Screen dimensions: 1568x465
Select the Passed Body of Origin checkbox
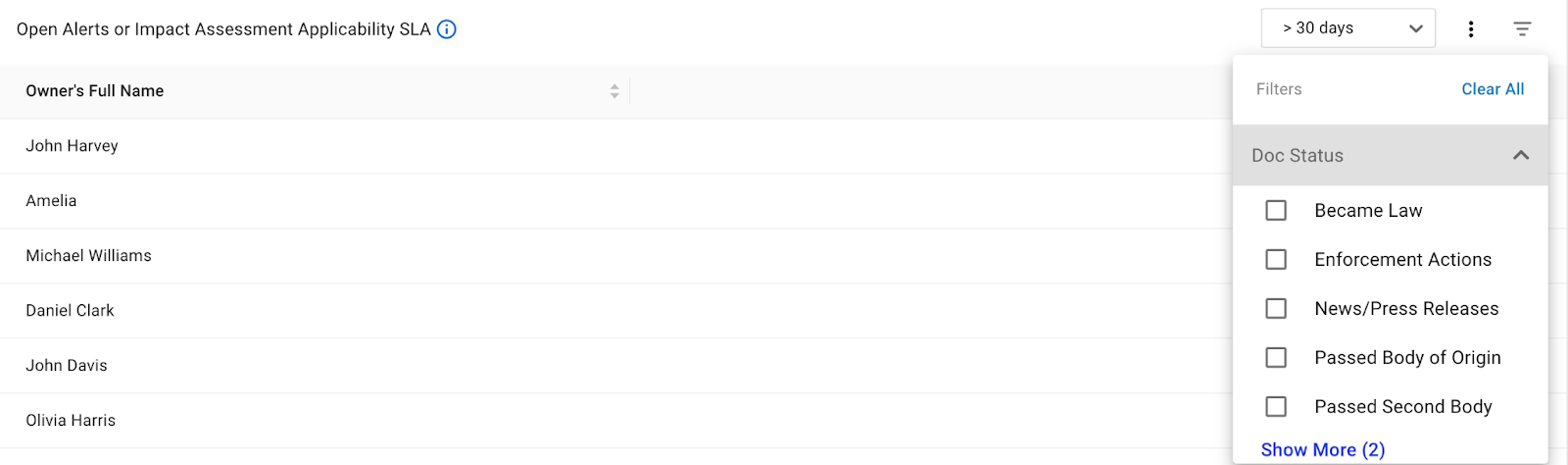click(x=1276, y=358)
